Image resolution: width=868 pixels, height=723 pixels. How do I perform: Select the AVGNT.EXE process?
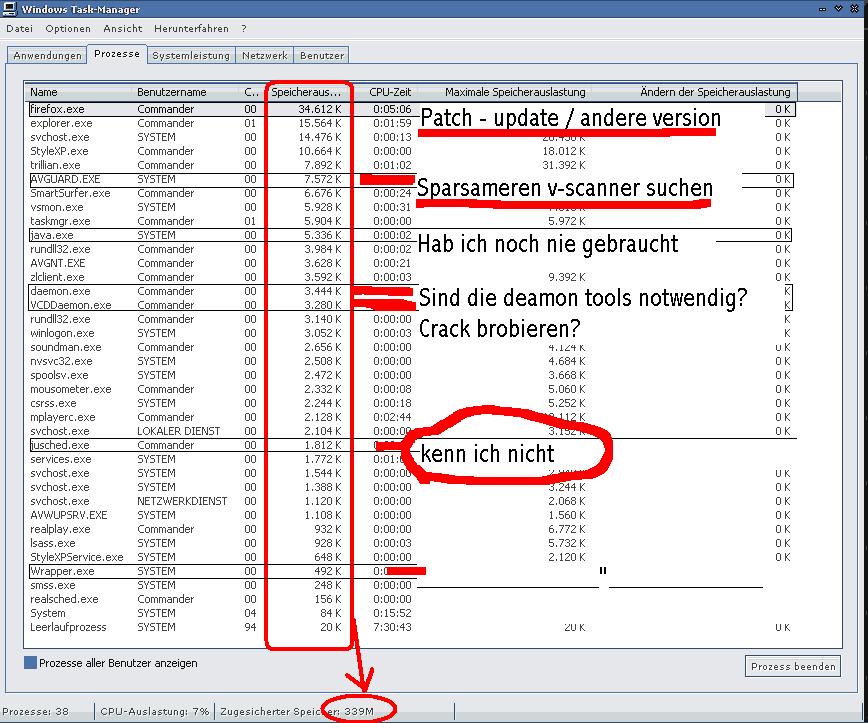point(412,263)
